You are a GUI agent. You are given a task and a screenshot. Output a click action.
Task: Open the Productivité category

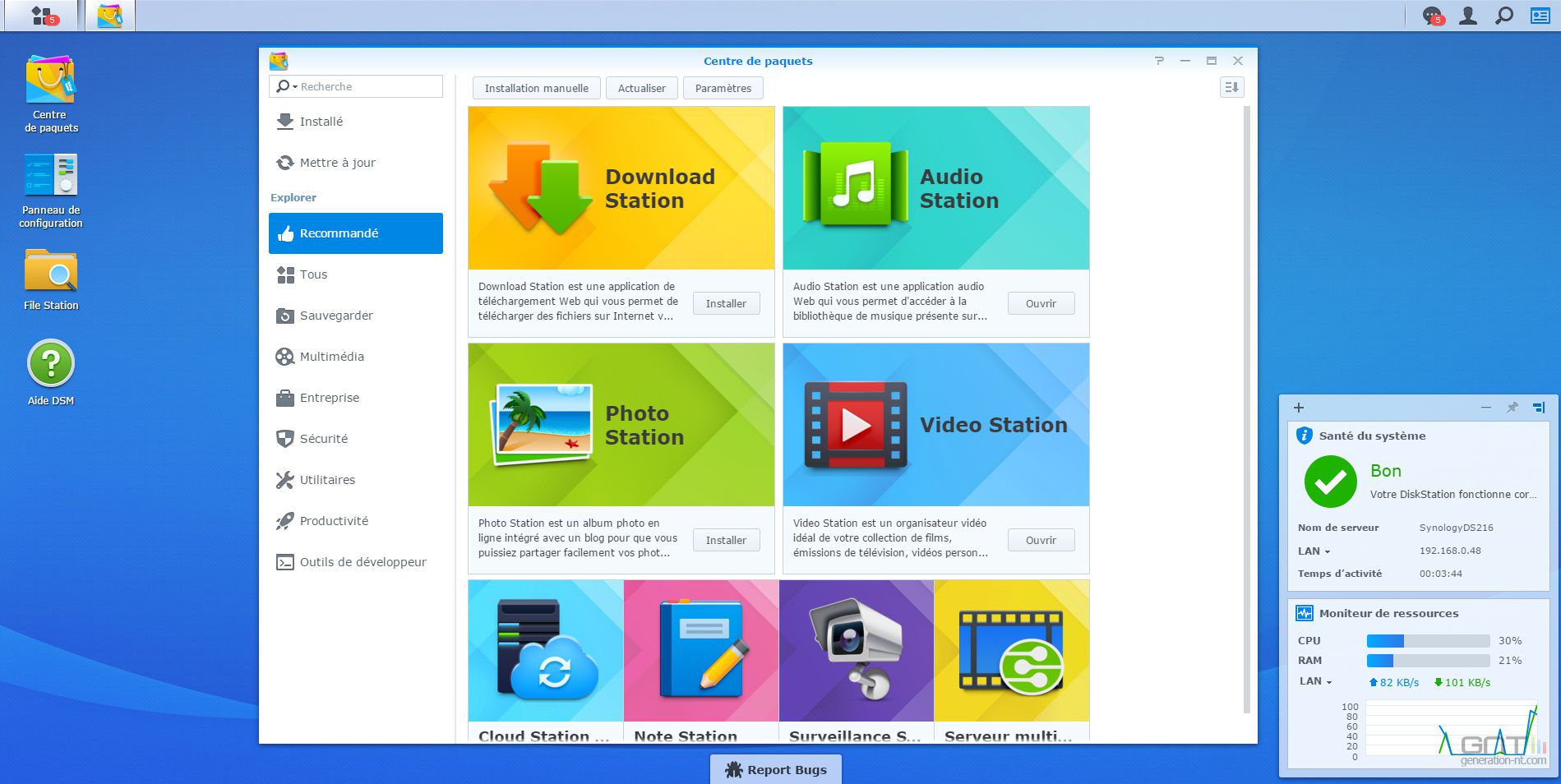click(x=356, y=521)
